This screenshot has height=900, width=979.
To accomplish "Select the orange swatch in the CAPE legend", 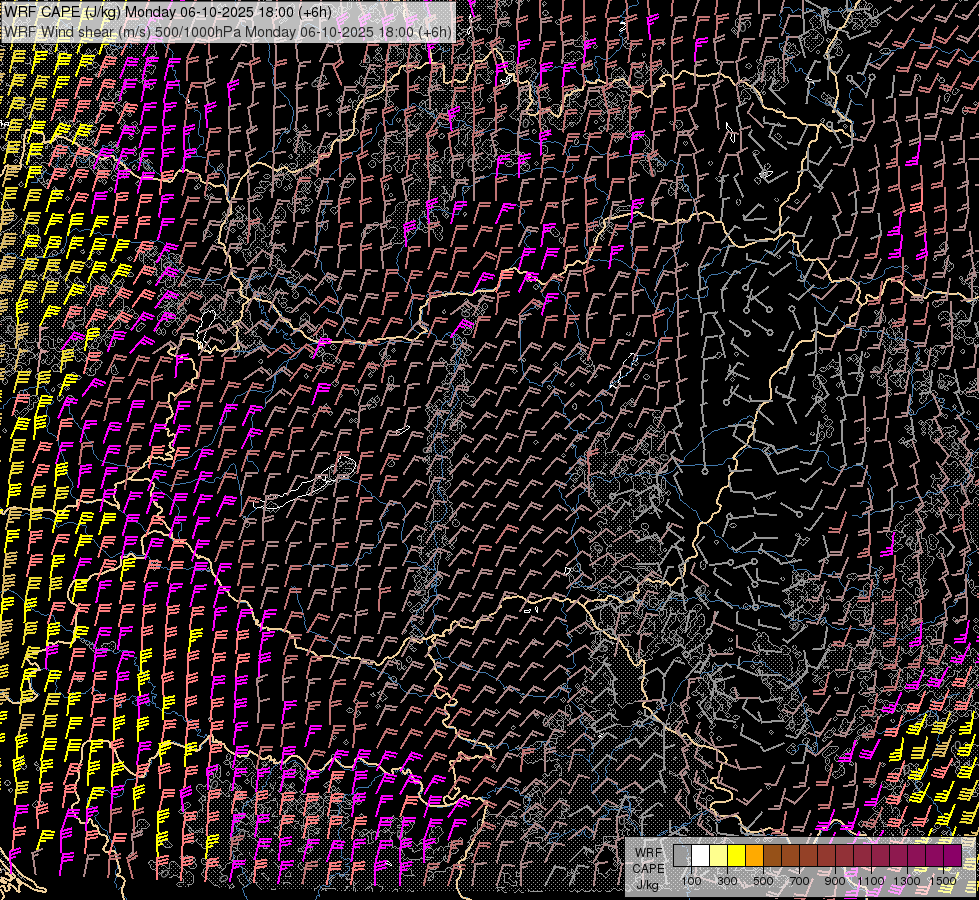I will click(754, 856).
